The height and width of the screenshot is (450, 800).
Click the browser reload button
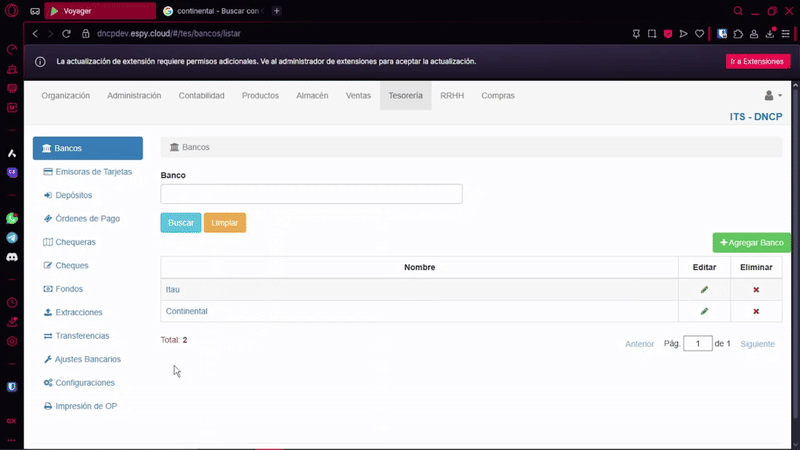(x=67, y=33)
